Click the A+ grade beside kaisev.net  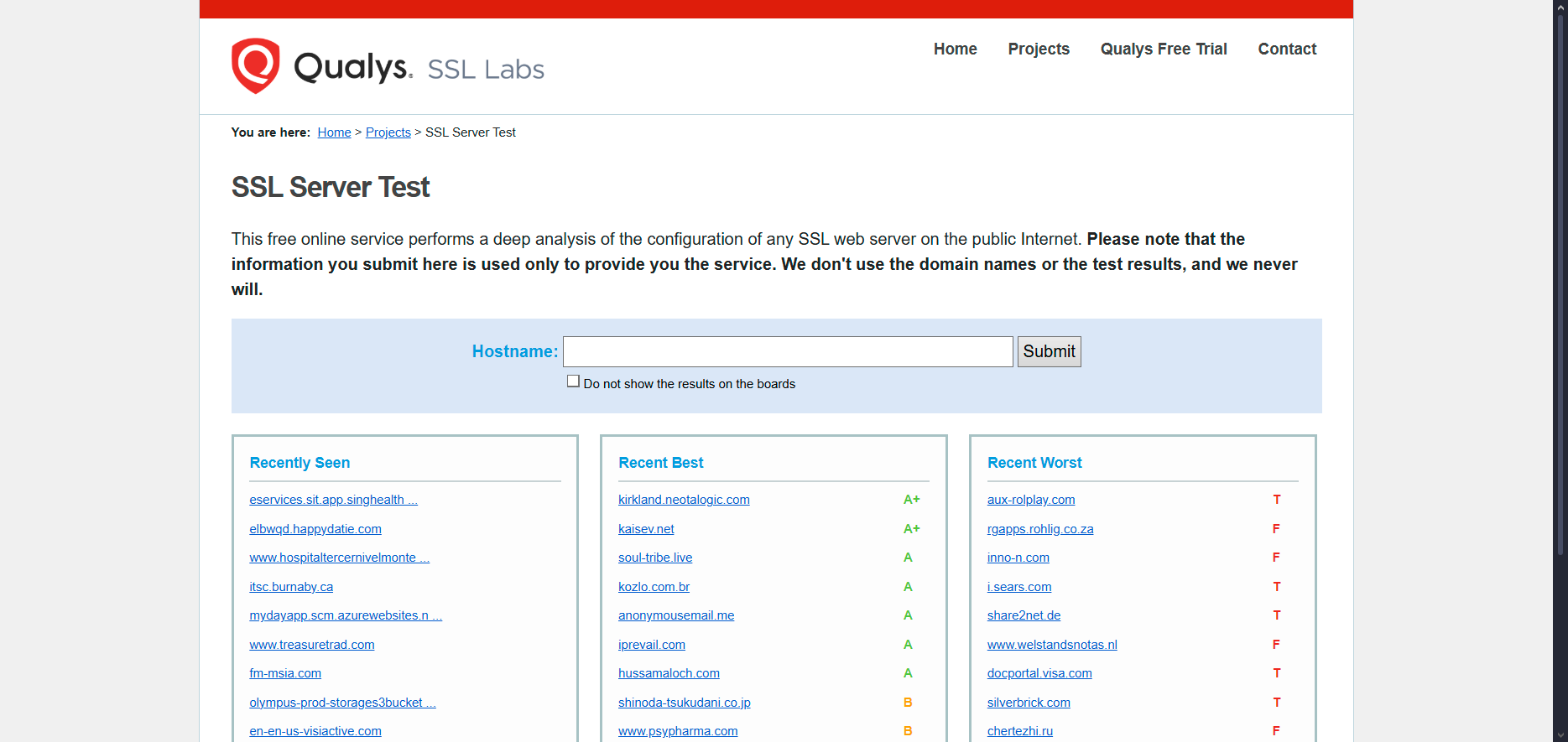(x=911, y=529)
